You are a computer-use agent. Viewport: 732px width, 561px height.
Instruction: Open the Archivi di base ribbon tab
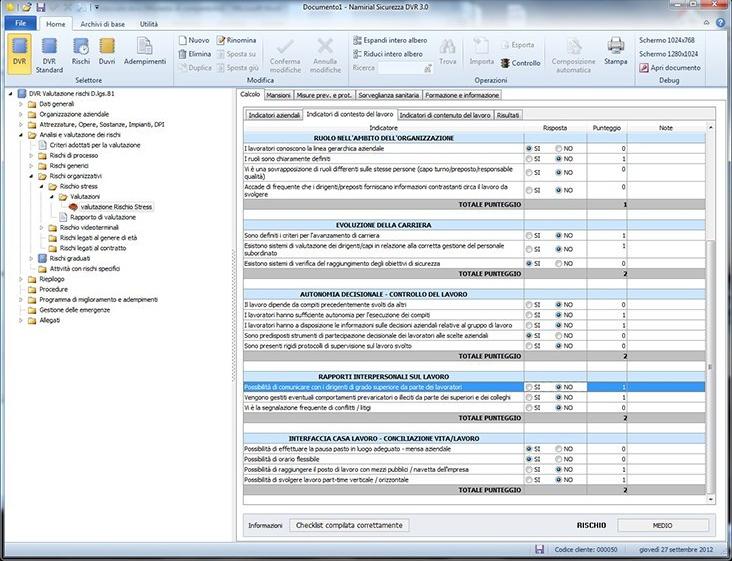coord(102,23)
